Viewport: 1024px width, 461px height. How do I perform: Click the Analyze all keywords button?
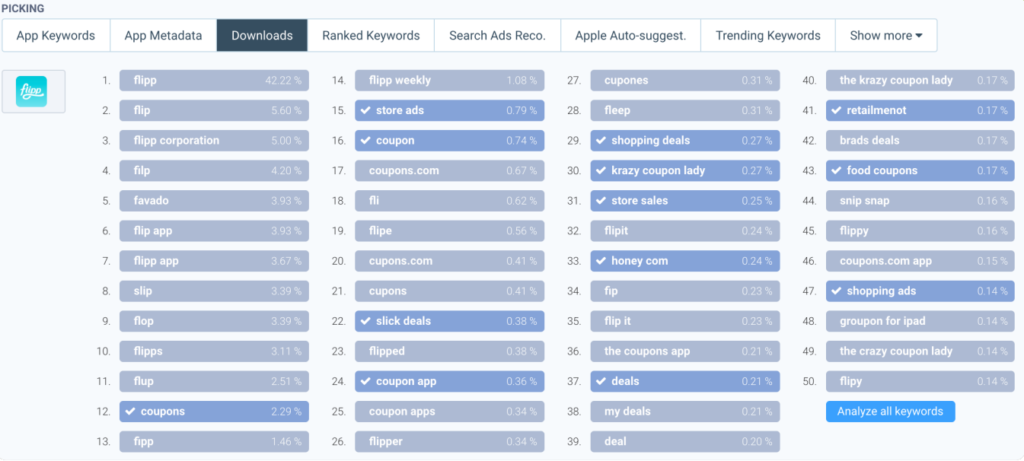click(x=890, y=411)
